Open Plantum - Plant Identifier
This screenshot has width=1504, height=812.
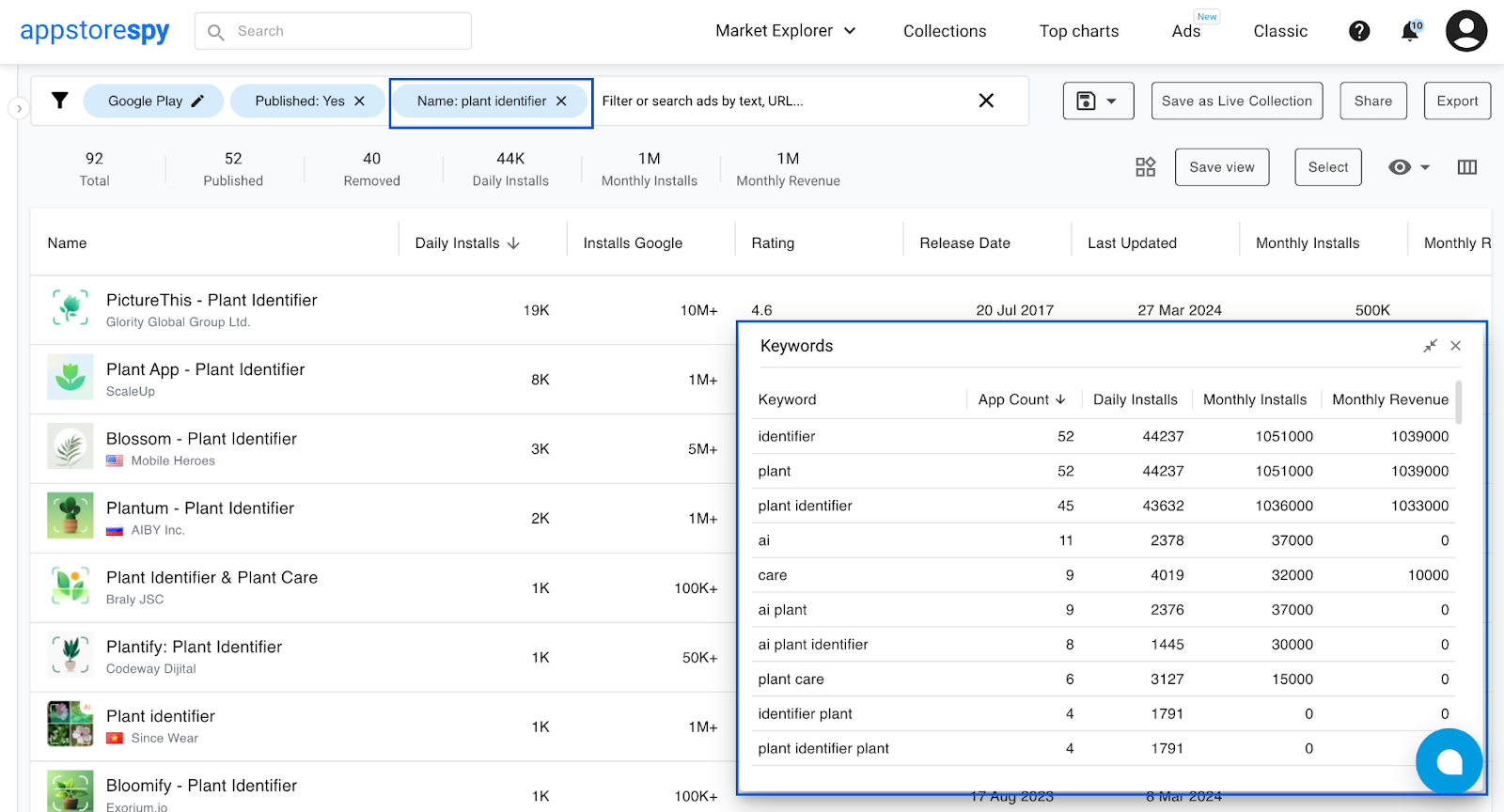[200, 508]
